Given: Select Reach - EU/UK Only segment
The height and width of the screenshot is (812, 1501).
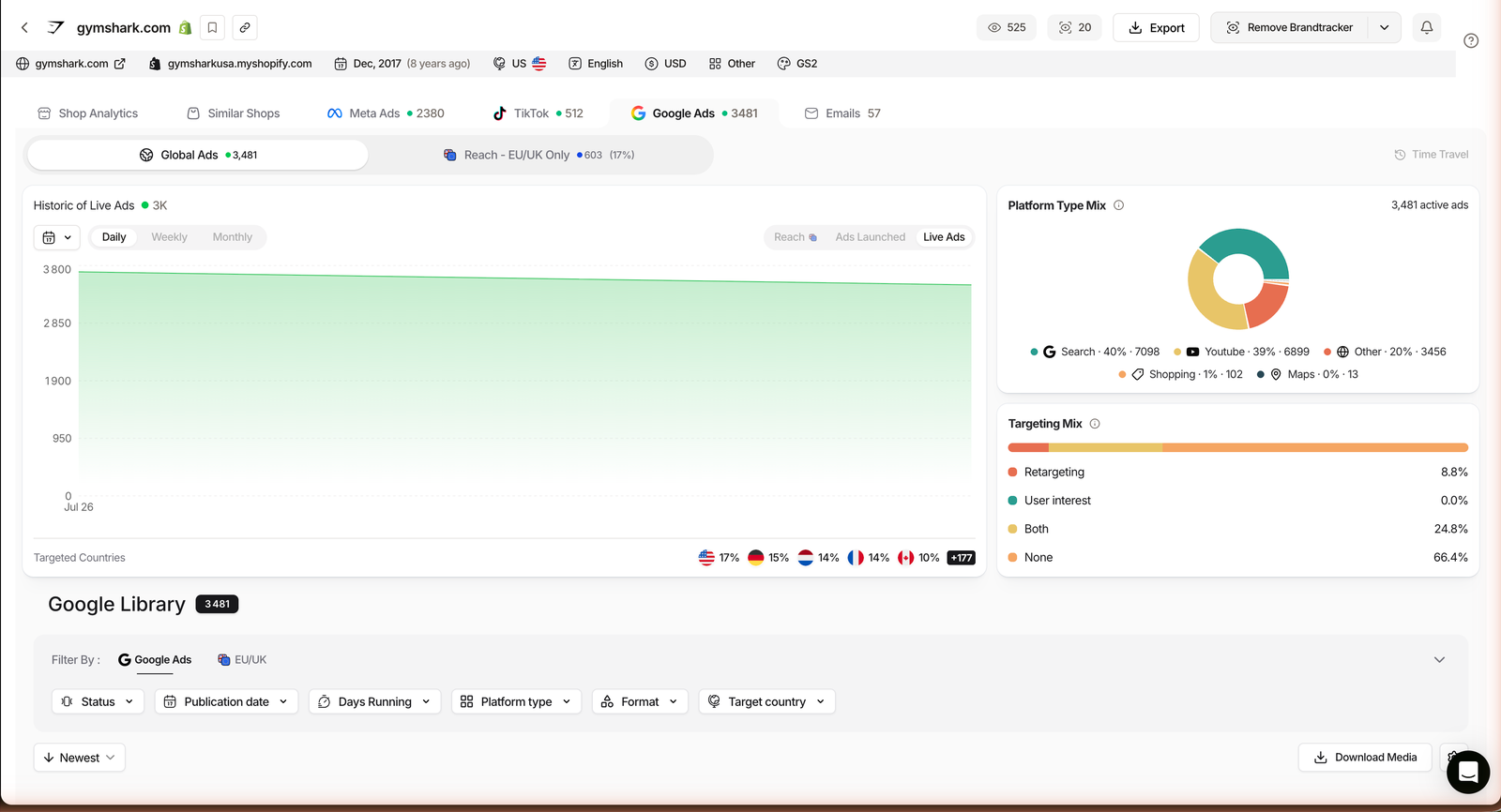Looking at the screenshot, I should click(x=538, y=155).
